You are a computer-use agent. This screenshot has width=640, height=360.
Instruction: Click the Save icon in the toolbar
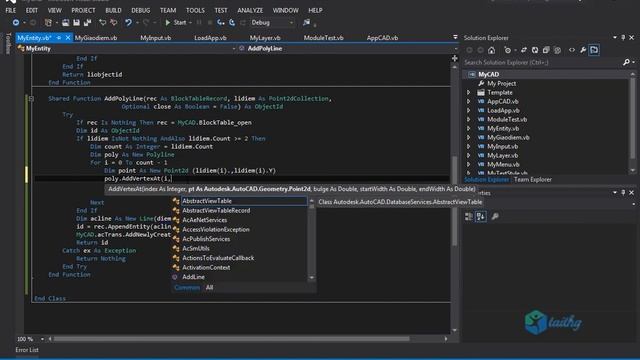coord(76,23)
